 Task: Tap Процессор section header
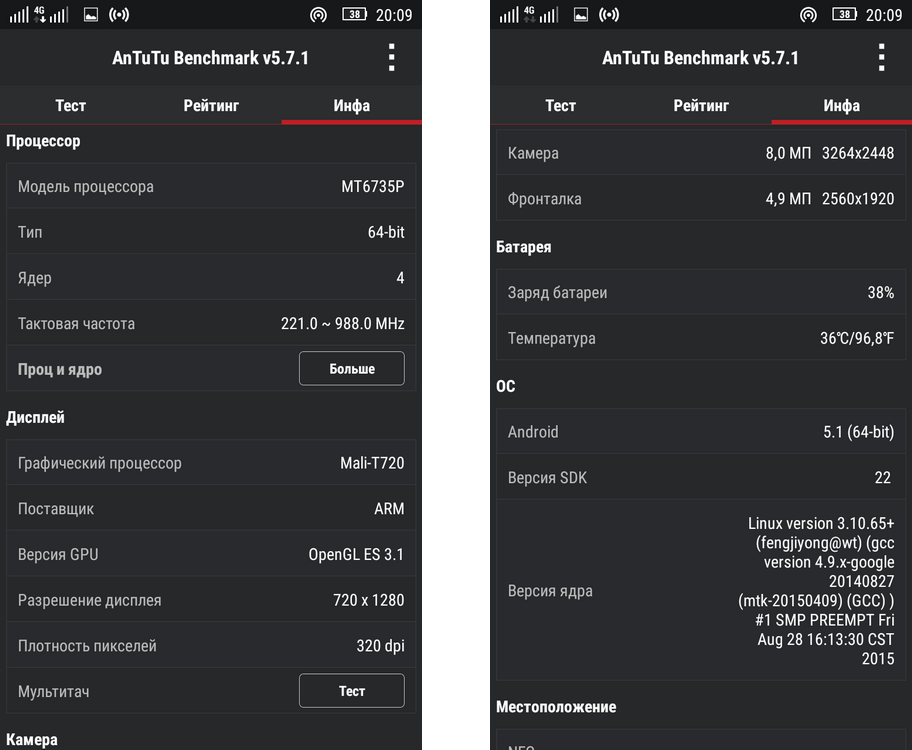[x=43, y=141]
